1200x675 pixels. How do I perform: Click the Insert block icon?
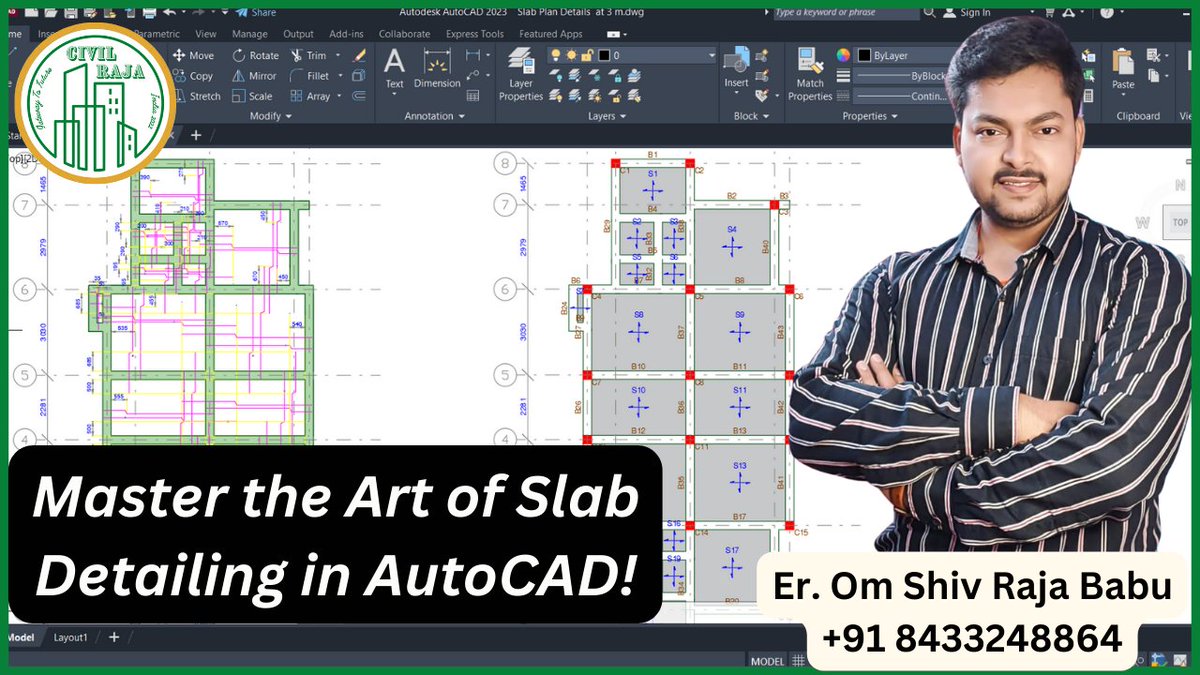(x=737, y=60)
